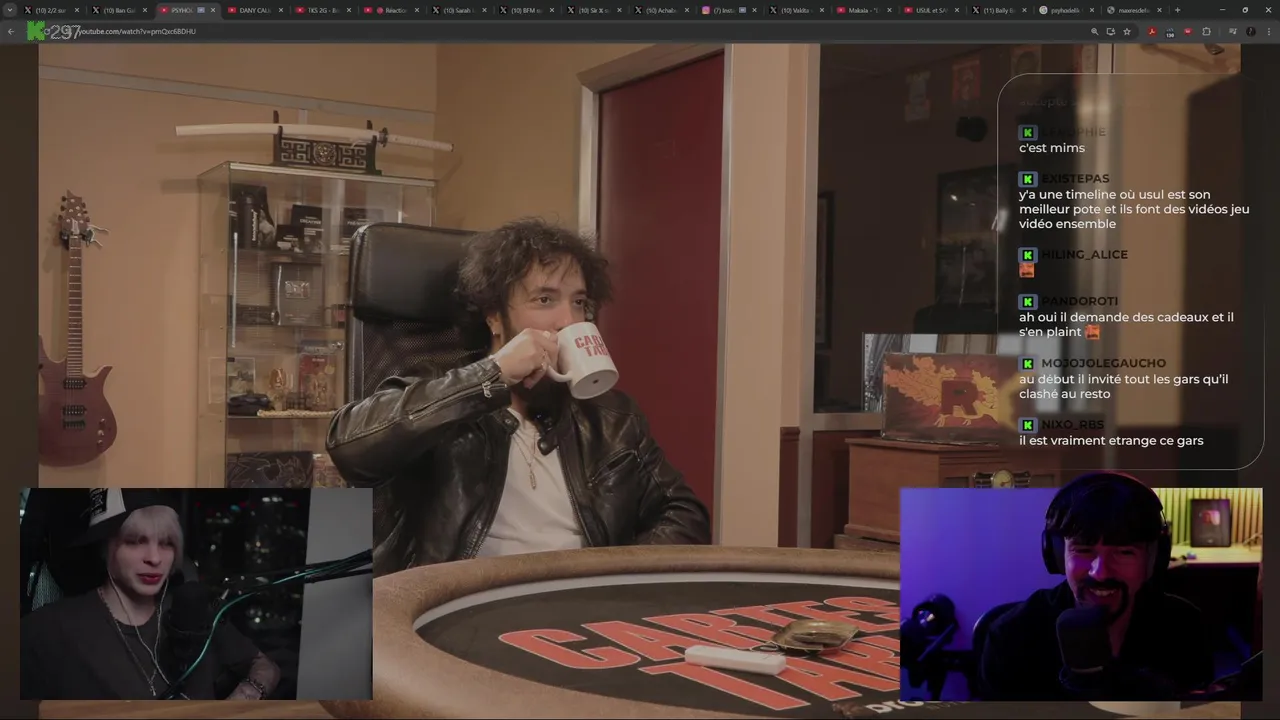Click the blond streamer webcam overlay

pos(196,594)
